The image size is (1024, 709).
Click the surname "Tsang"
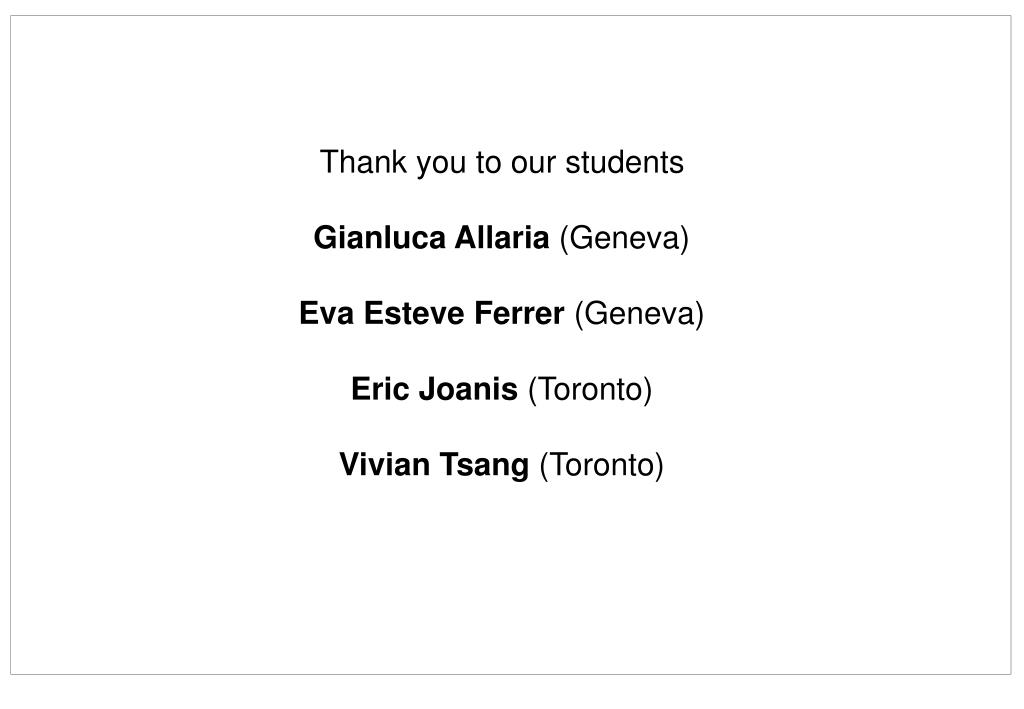(x=483, y=465)
